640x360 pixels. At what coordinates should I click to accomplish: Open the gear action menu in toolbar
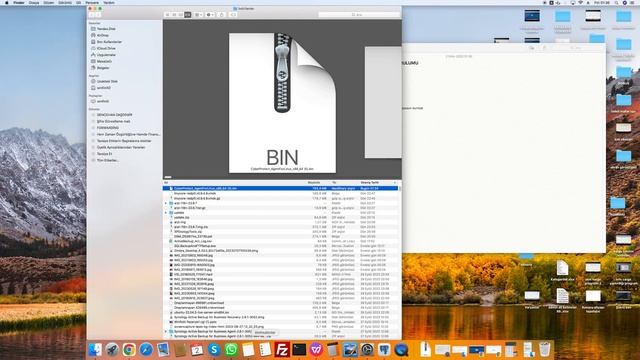click(x=210, y=15)
